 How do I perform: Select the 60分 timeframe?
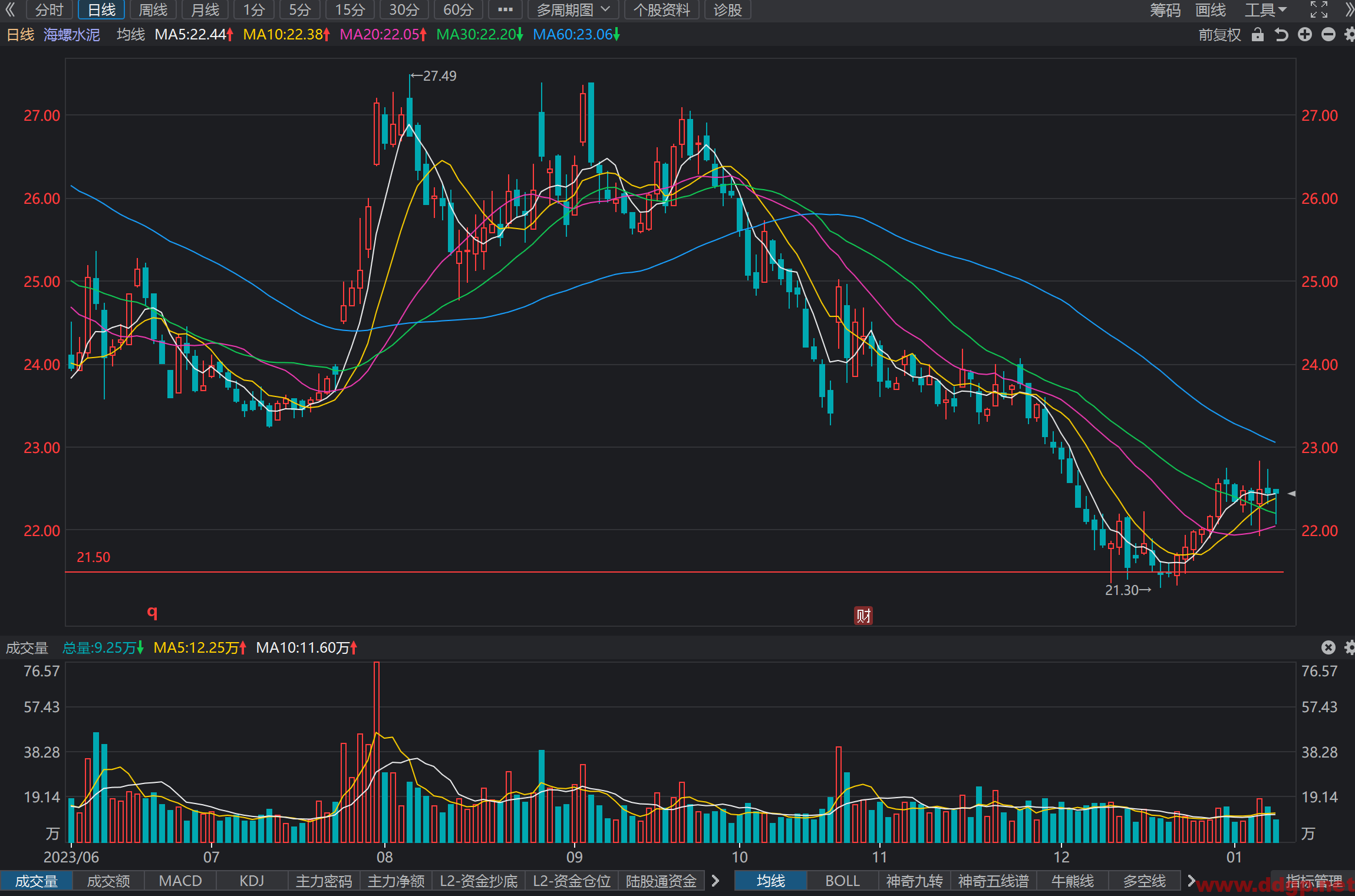tap(458, 9)
